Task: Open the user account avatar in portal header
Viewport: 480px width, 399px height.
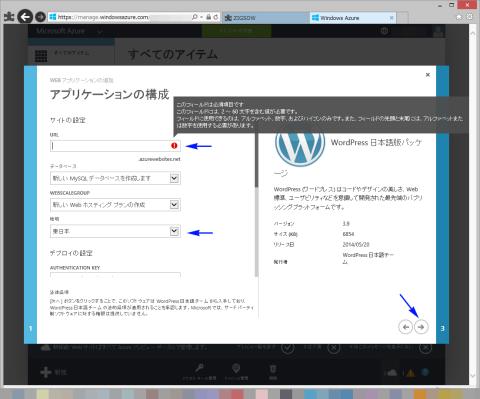Action: [438, 31]
